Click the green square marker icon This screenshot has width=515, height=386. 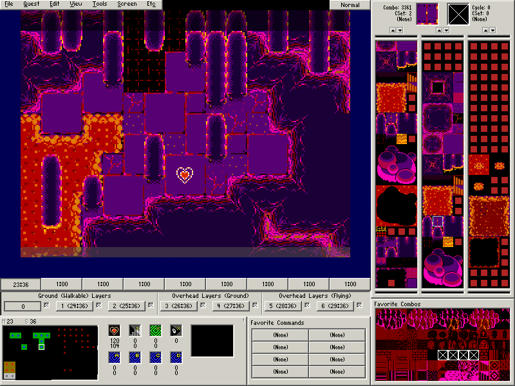click(x=155, y=331)
